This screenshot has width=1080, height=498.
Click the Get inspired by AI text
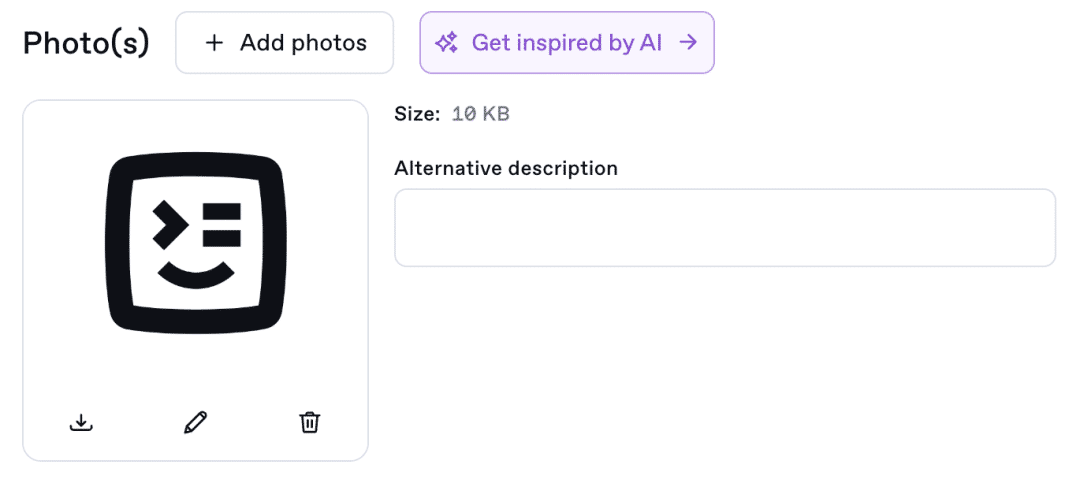(x=567, y=43)
